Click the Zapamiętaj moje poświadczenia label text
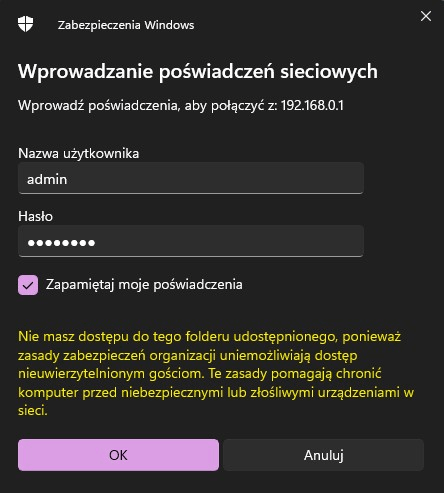Image resolution: width=444 pixels, height=493 pixels. (x=144, y=285)
